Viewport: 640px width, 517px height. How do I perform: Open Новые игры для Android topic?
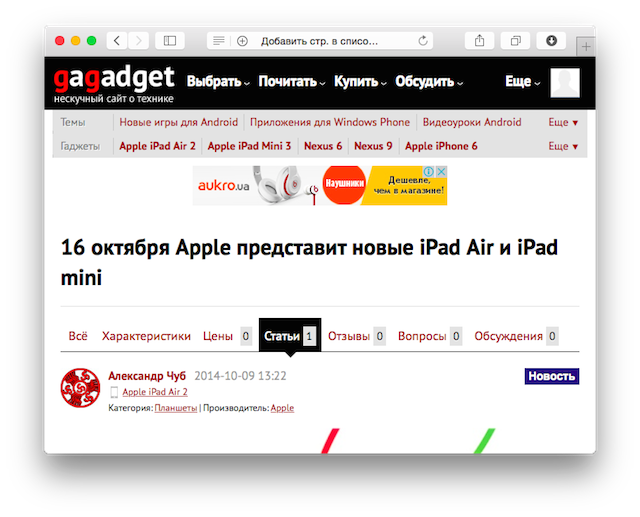[178, 122]
